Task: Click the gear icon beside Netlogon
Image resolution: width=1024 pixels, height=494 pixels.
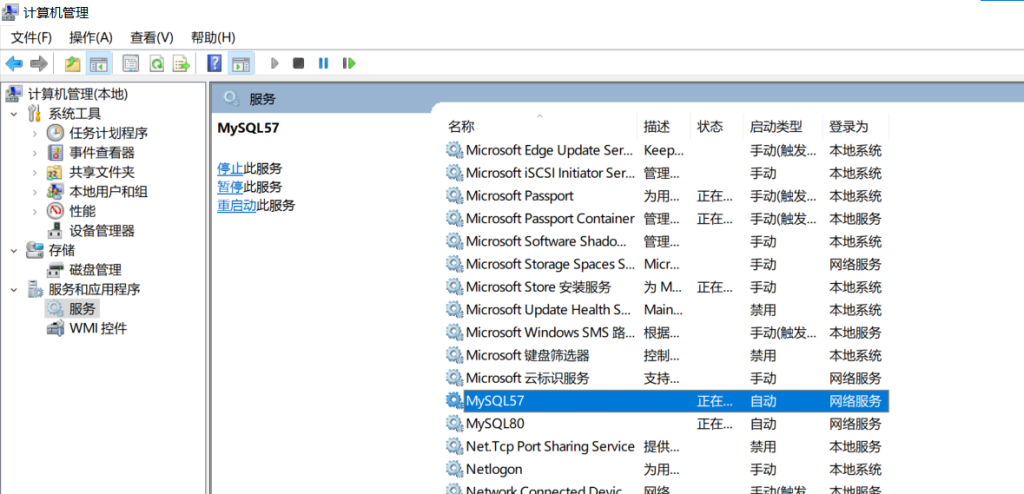Action: tap(454, 469)
